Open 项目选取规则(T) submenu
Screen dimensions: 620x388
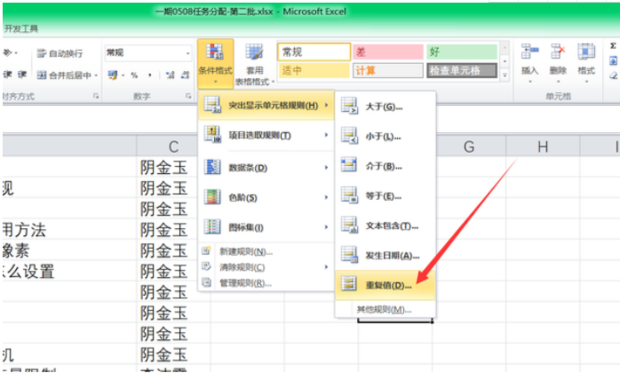pos(266,135)
